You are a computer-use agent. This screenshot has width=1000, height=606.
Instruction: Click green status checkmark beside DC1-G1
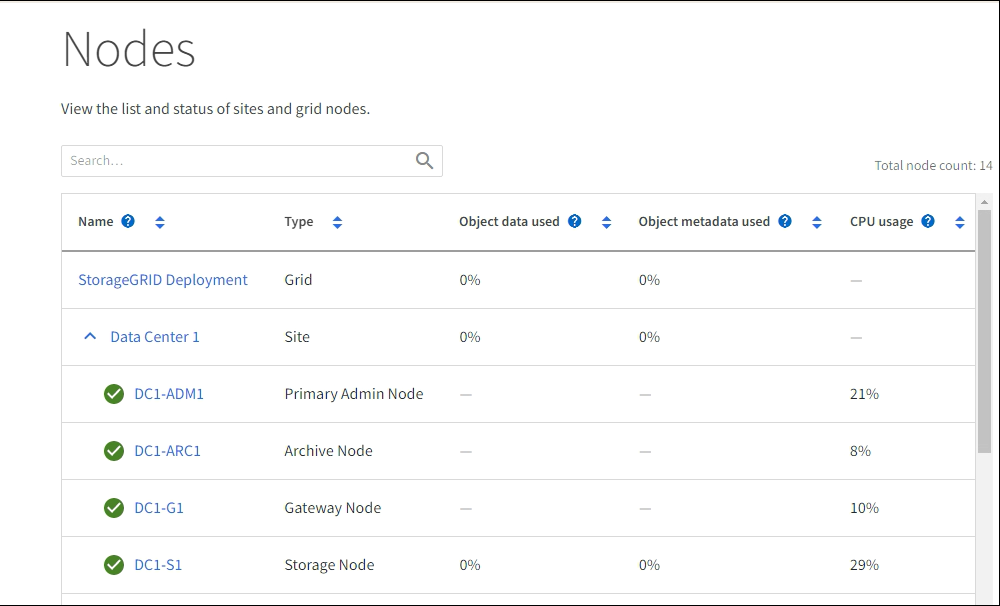(114, 508)
